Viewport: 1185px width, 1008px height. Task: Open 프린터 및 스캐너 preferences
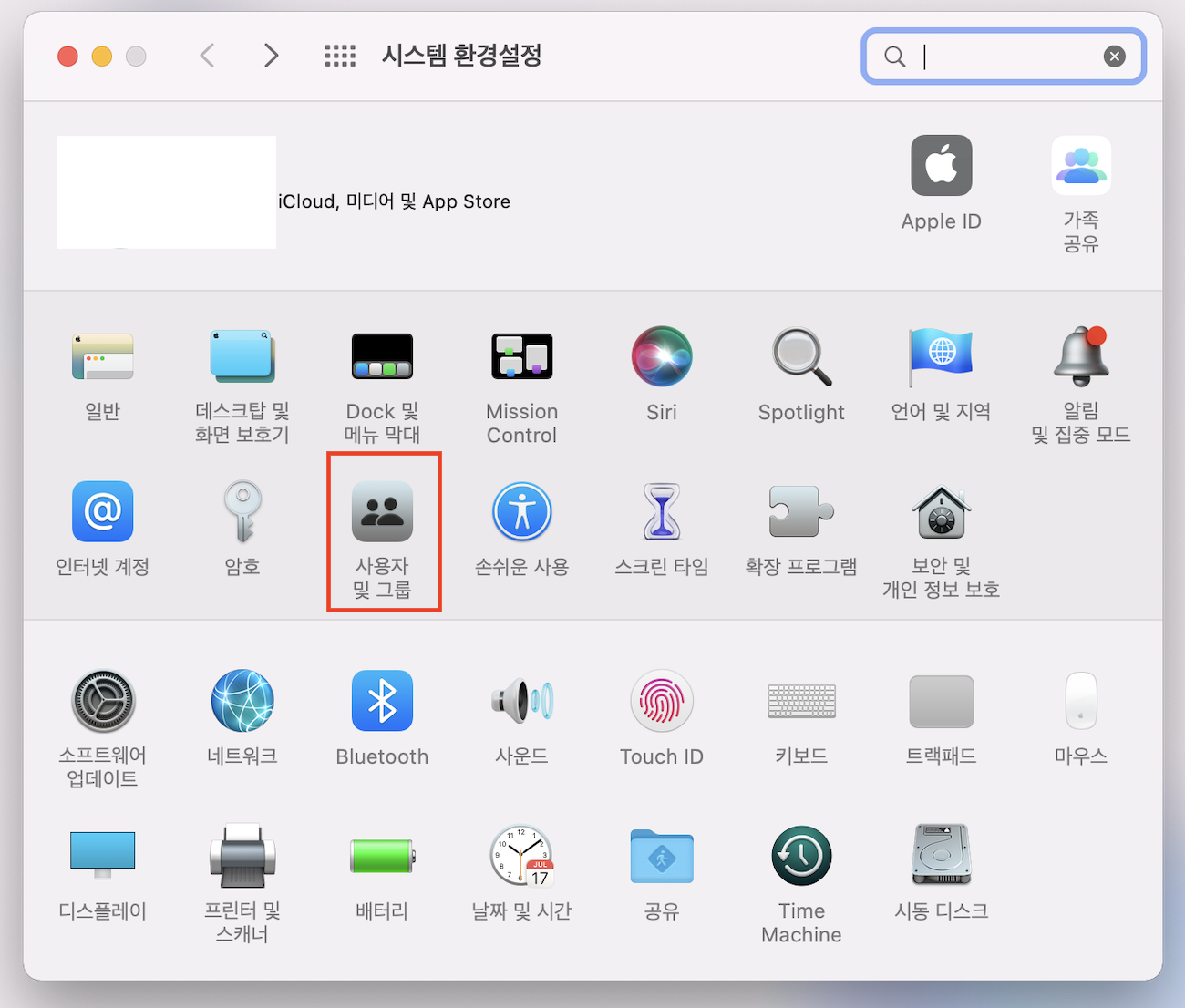[x=242, y=856]
